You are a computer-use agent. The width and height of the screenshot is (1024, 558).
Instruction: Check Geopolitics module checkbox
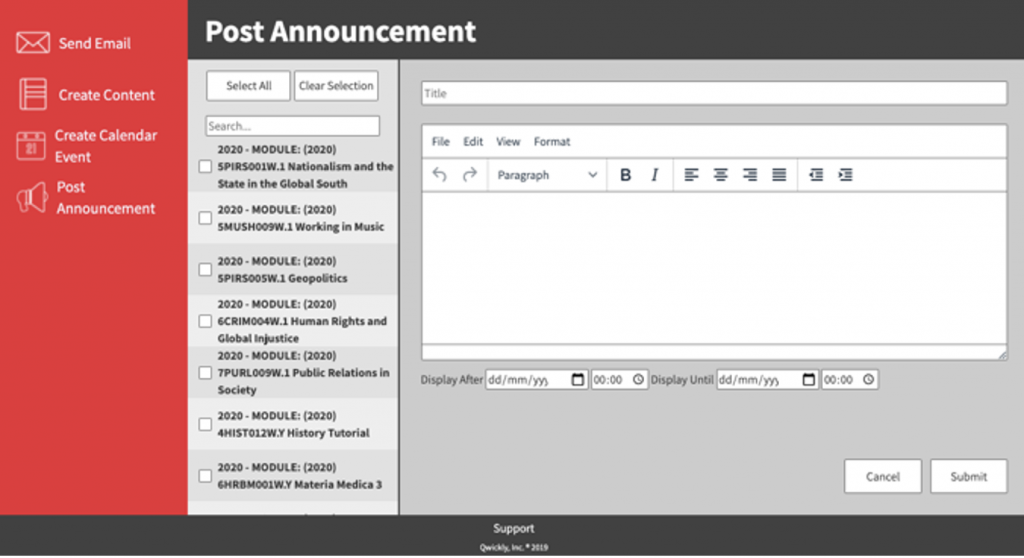pyautogui.click(x=205, y=269)
